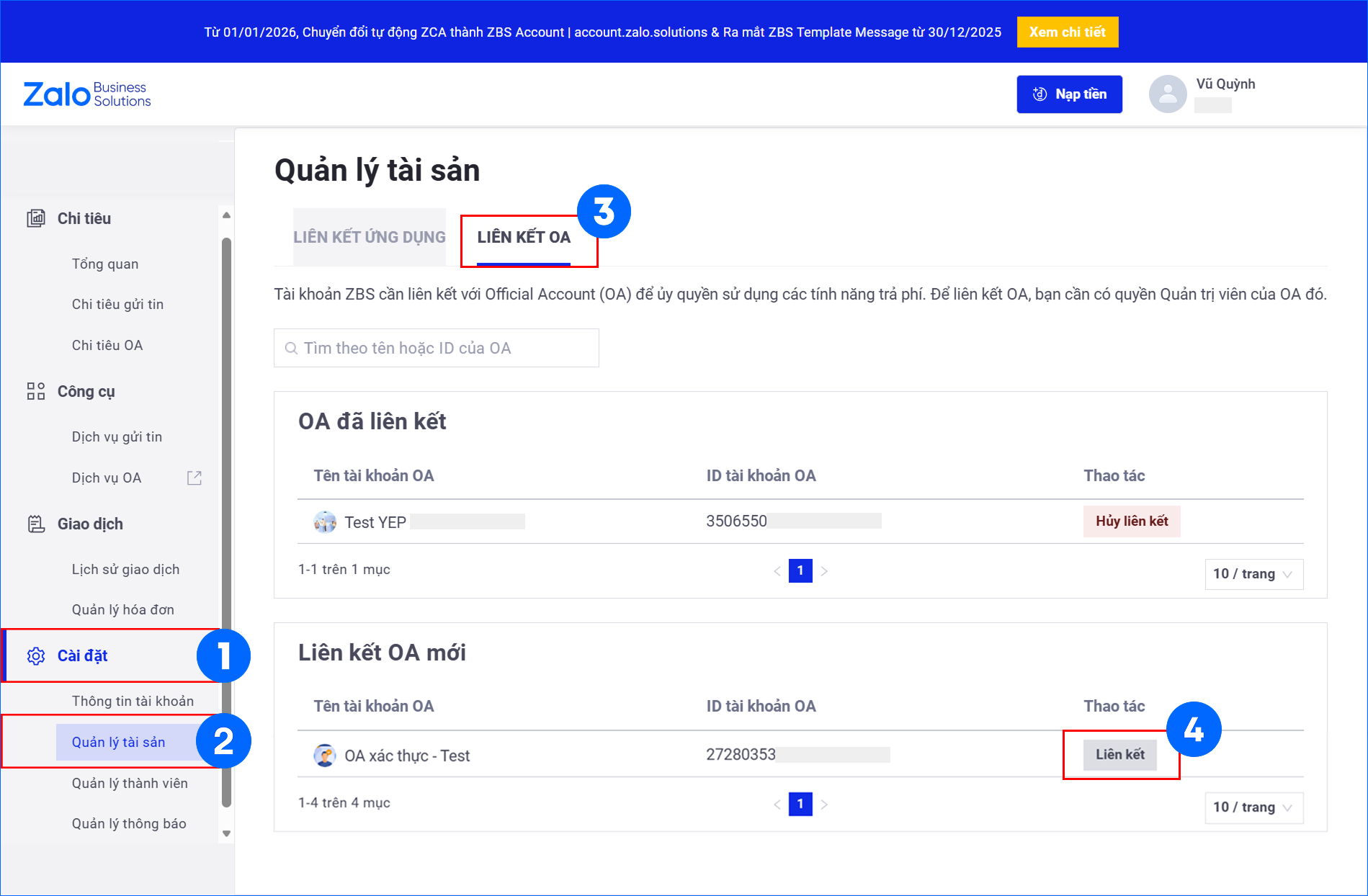1368x896 pixels.
Task: Click the OA xác thực - Test avatar
Action: point(325,756)
